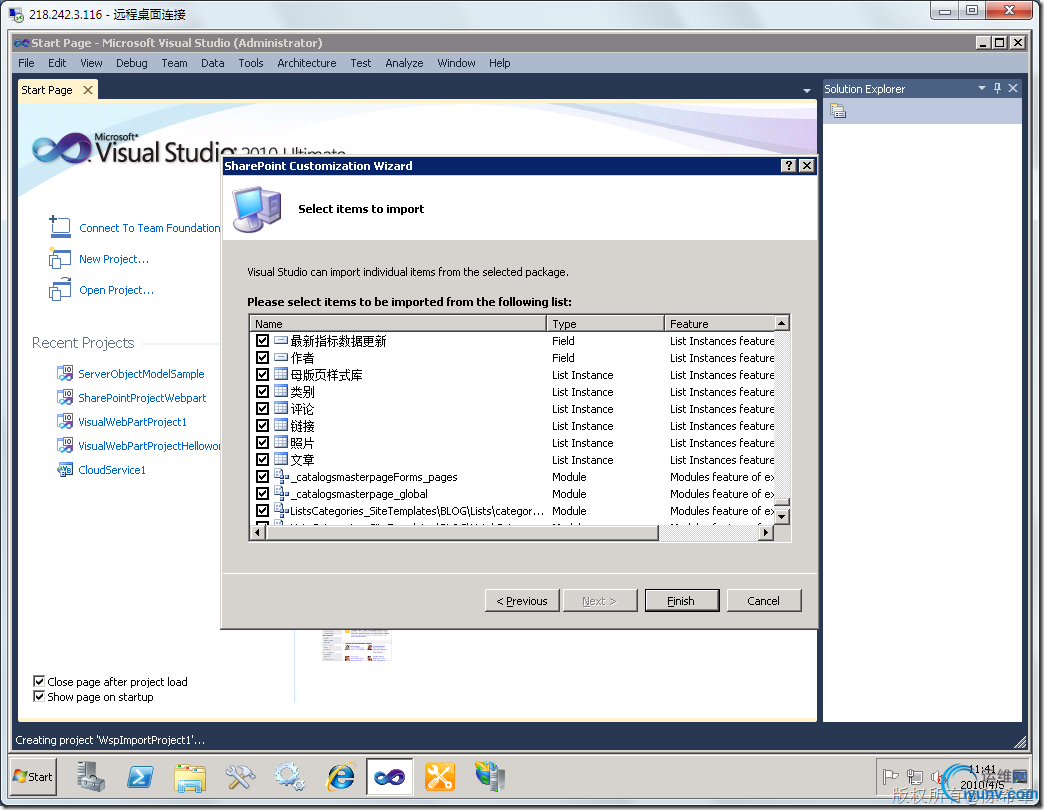Click the New Project icon on Start Page
Image resolution: width=1044 pixels, height=810 pixels.
pyautogui.click(x=60, y=259)
